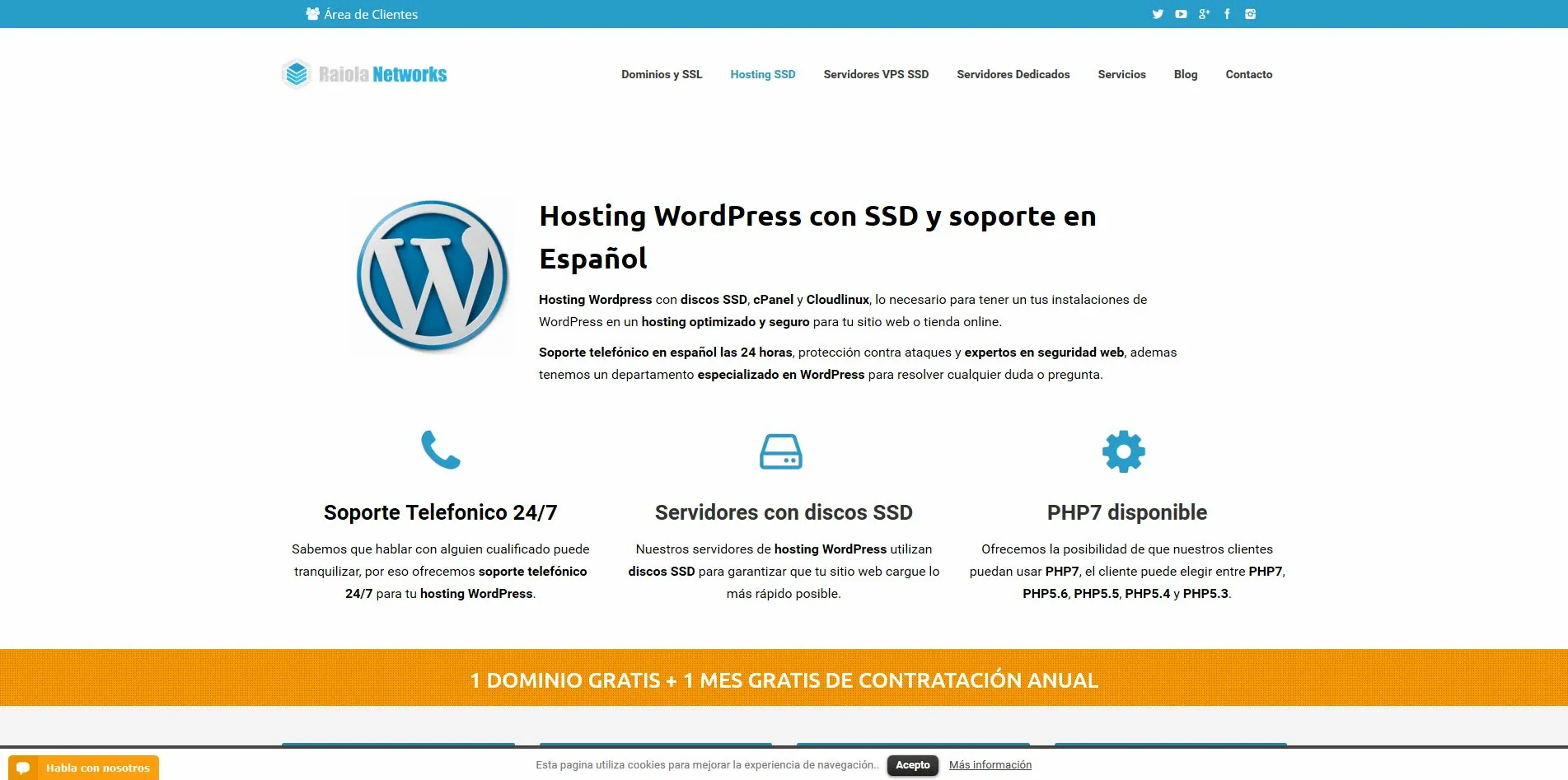This screenshot has height=780, width=1568.
Task: Click the Google Plus icon
Action: click(1204, 14)
